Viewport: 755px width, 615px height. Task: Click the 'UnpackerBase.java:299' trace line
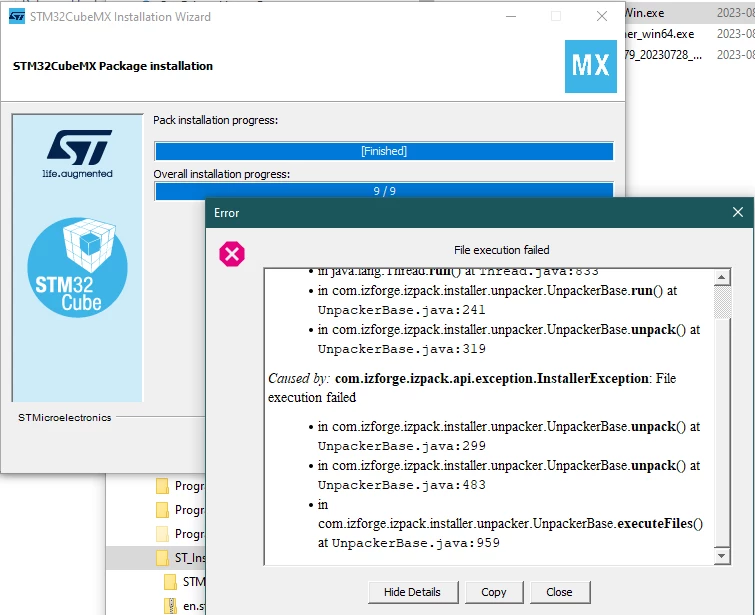click(402, 446)
